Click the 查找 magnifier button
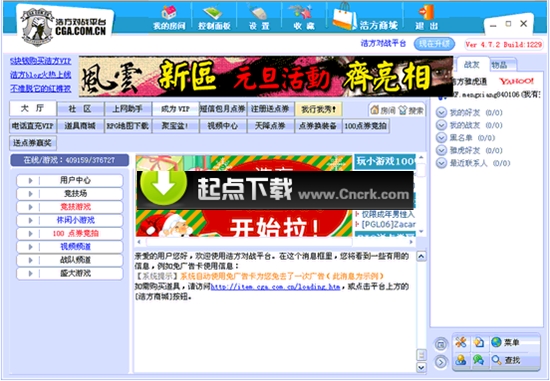 [506, 360]
